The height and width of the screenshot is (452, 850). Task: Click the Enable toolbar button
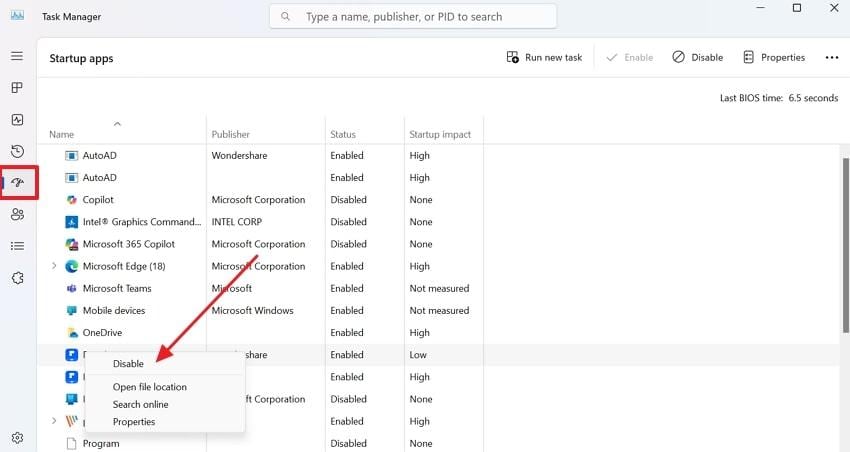pos(629,57)
